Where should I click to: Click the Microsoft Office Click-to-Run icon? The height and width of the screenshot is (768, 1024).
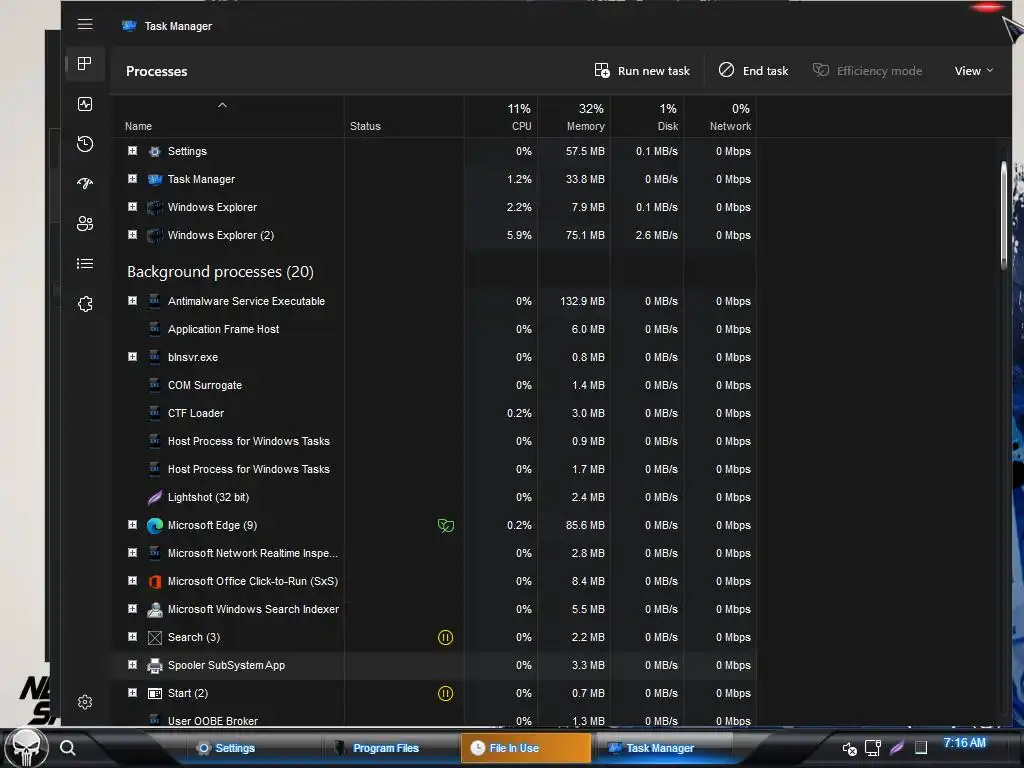155,582
